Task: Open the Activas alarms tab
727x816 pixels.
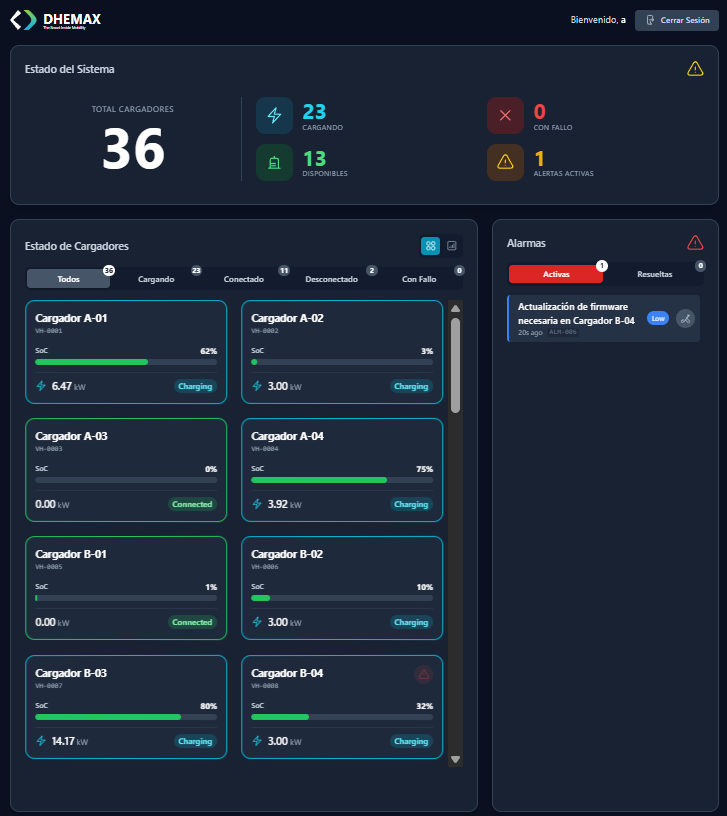Action: 556,274
